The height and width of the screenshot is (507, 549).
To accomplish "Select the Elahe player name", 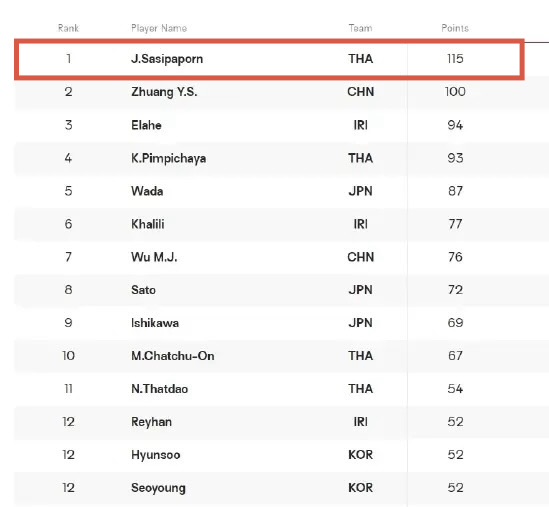I will coord(146,125).
